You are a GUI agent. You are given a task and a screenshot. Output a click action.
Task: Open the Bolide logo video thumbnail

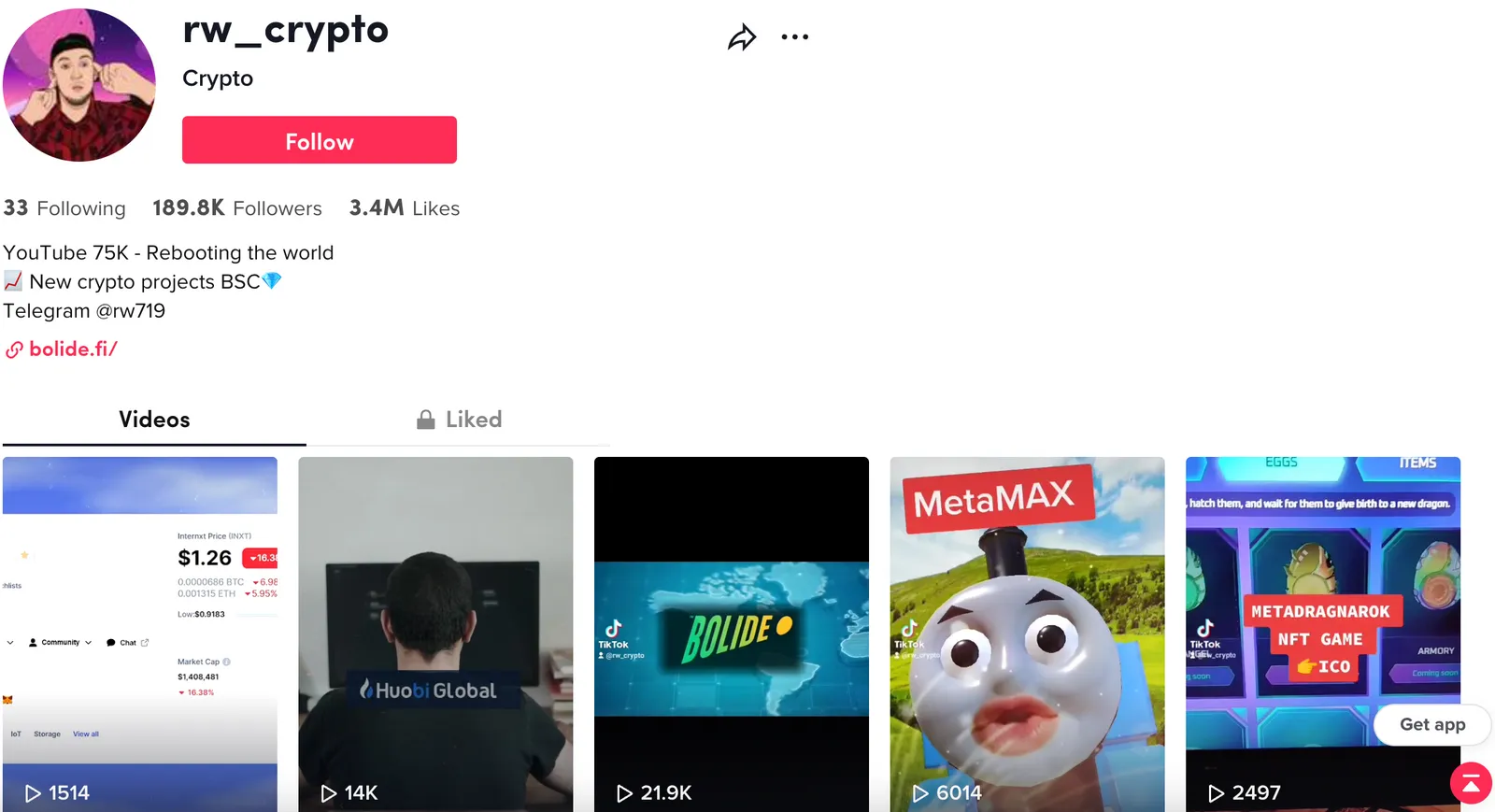point(732,634)
